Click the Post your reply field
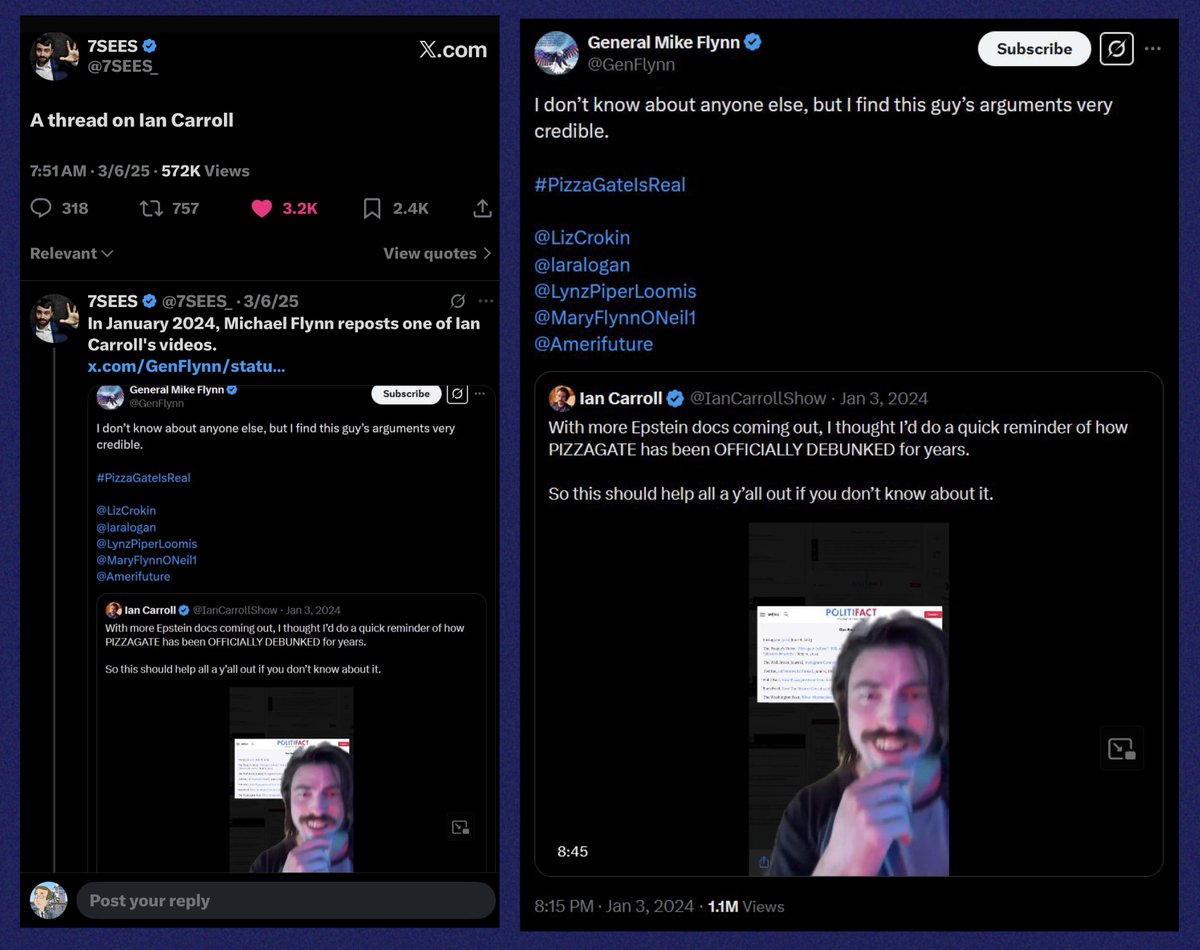The image size is (1200, 950). 285,900
